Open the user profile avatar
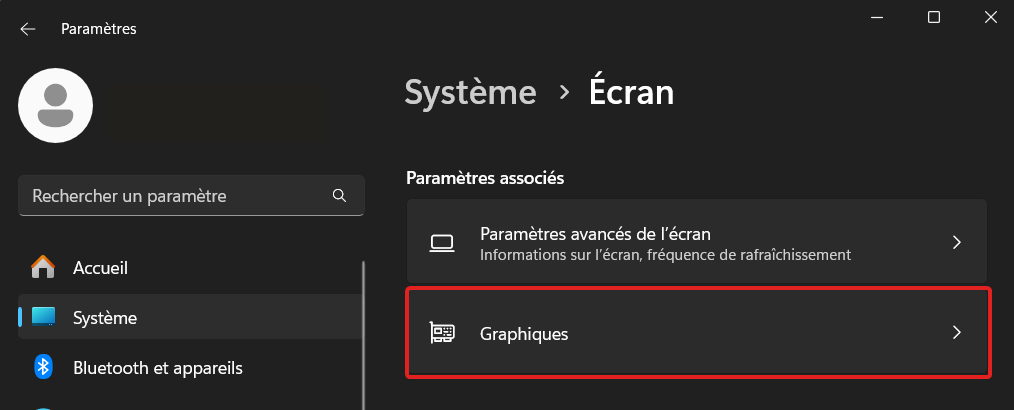Screen dimensions: 1014x410 (x=56, y=105)
